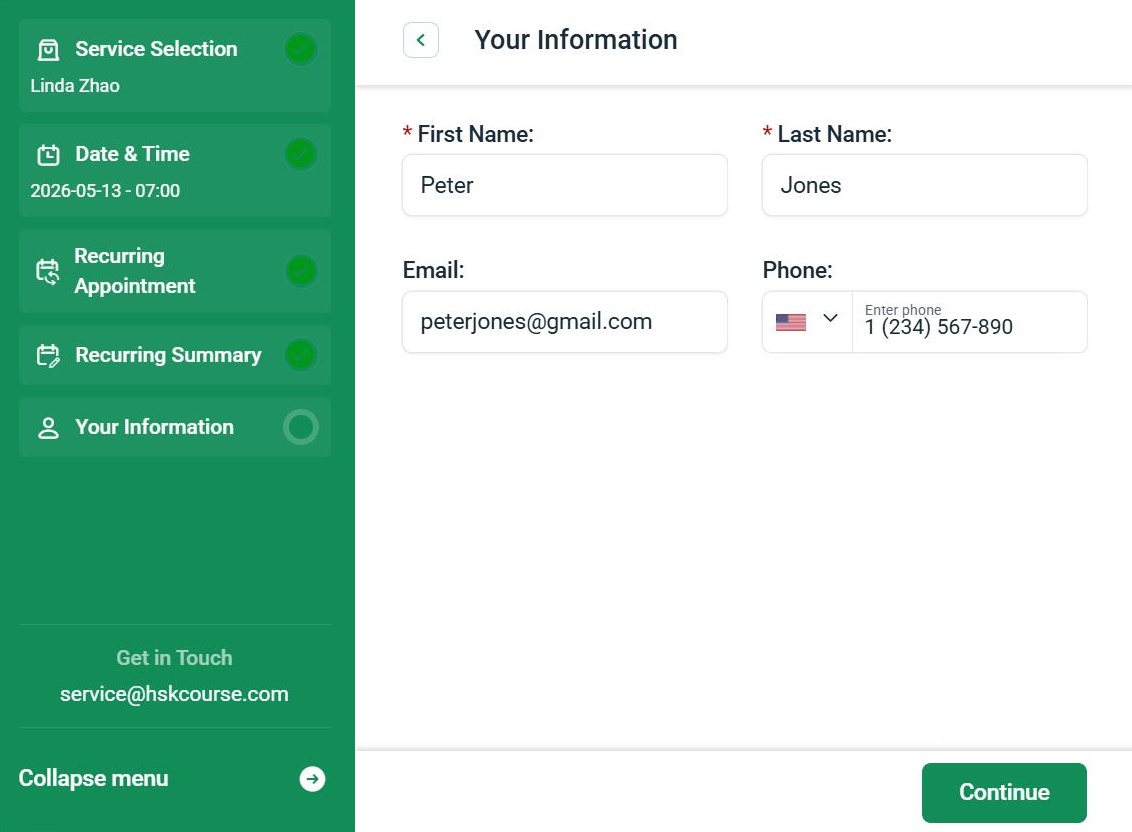The image size is (1132, 832).
Task: Click the empty status circle on Your Information
Action: click(300, 427)
